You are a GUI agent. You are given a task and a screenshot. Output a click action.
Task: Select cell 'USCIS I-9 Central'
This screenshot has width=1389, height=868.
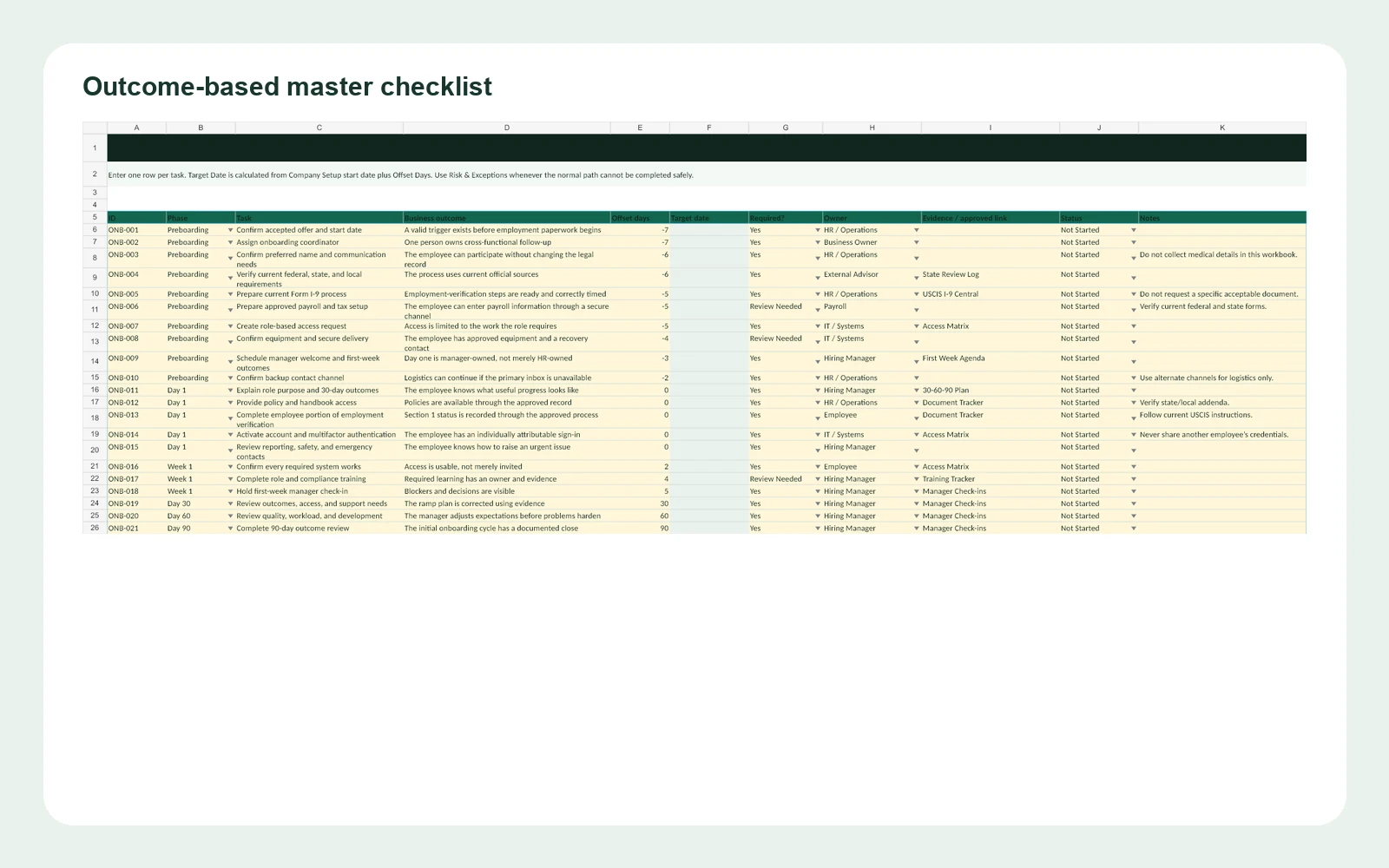[x=990, y=294]
